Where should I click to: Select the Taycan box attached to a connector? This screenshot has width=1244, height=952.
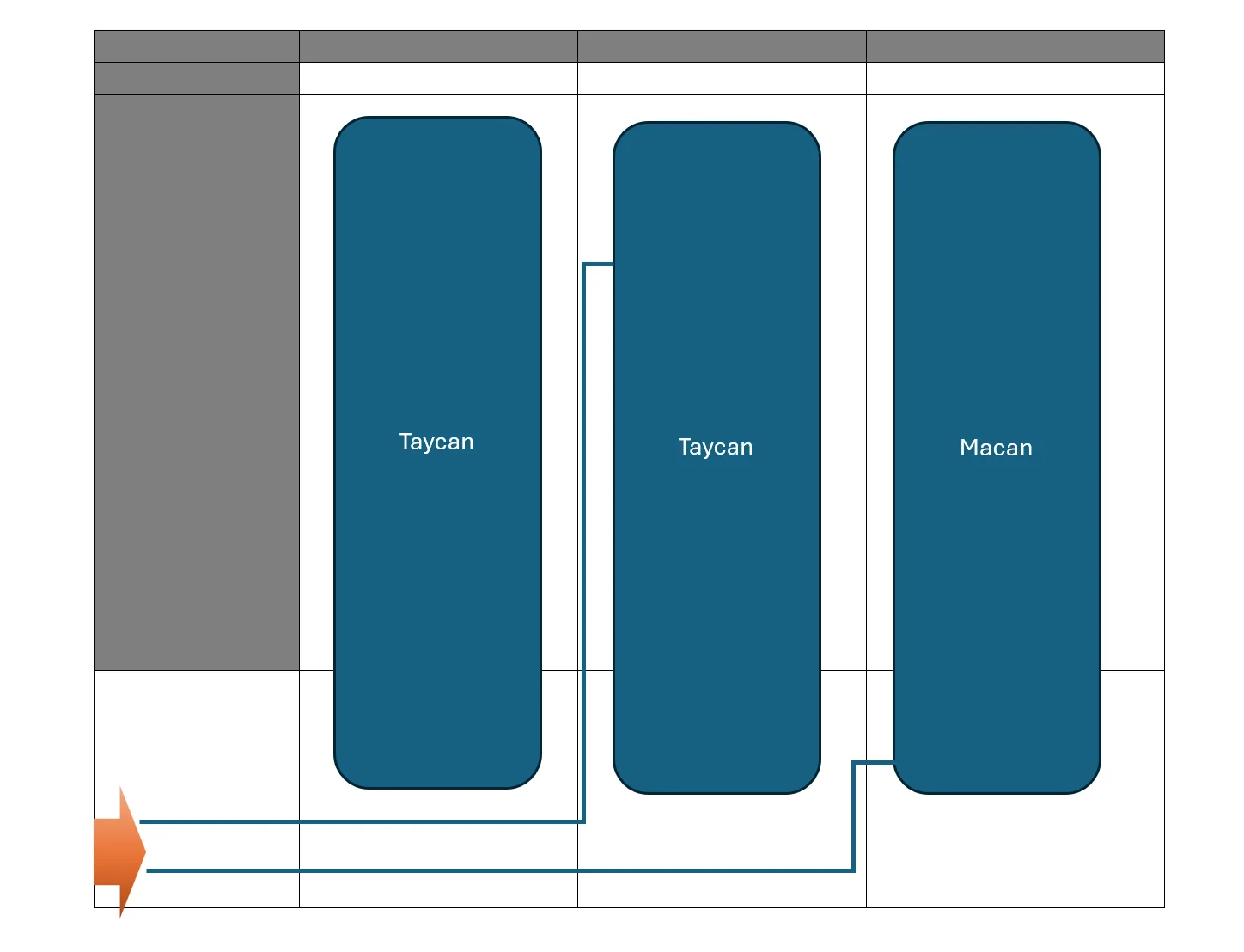point(717,458)
